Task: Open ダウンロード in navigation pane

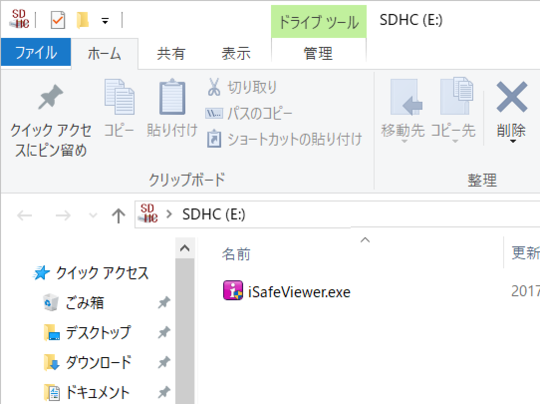Action: click(98, 362)
